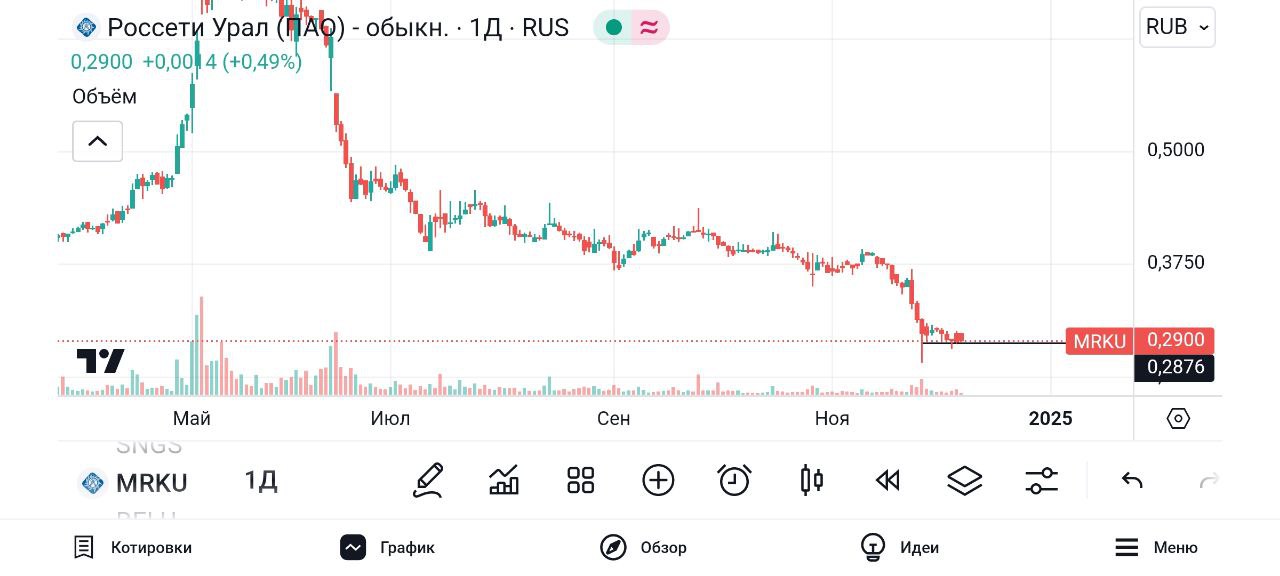Image resolution: width=1280 pixels, height=576 pixels.
Task: Toggle the green market status indicator
Action: point(614,27)
